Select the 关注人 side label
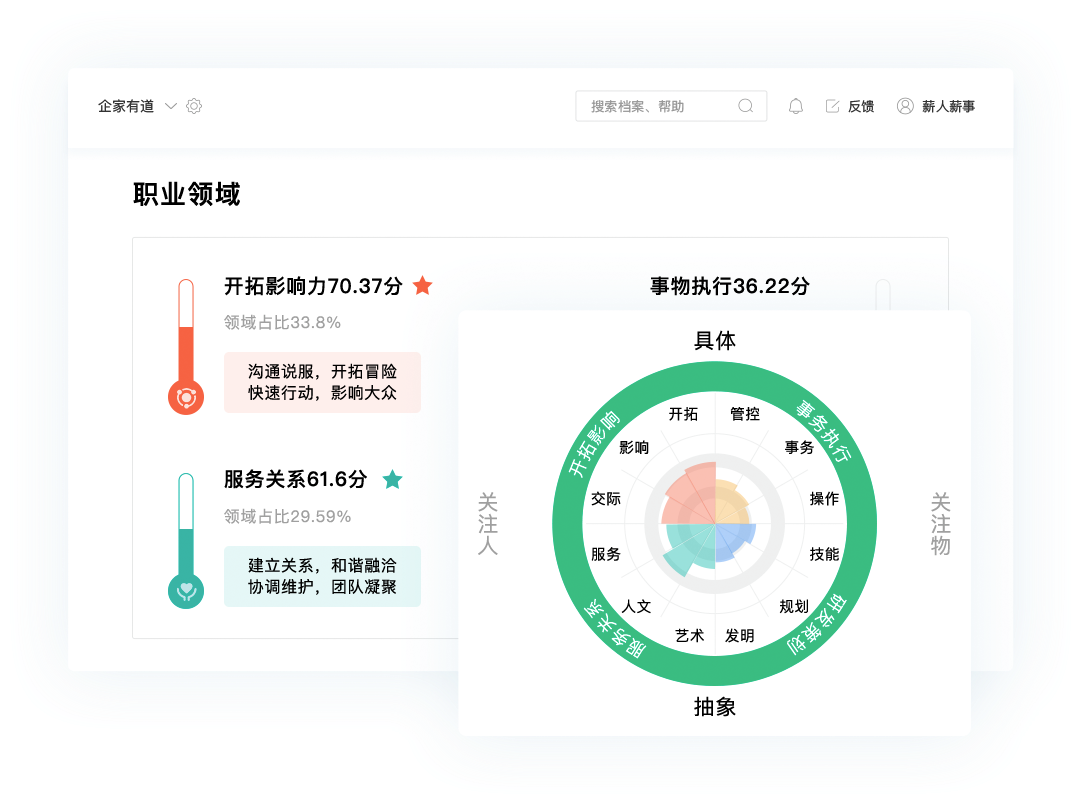Viewport: 1082px width, 804px height. tap(487, 524)
